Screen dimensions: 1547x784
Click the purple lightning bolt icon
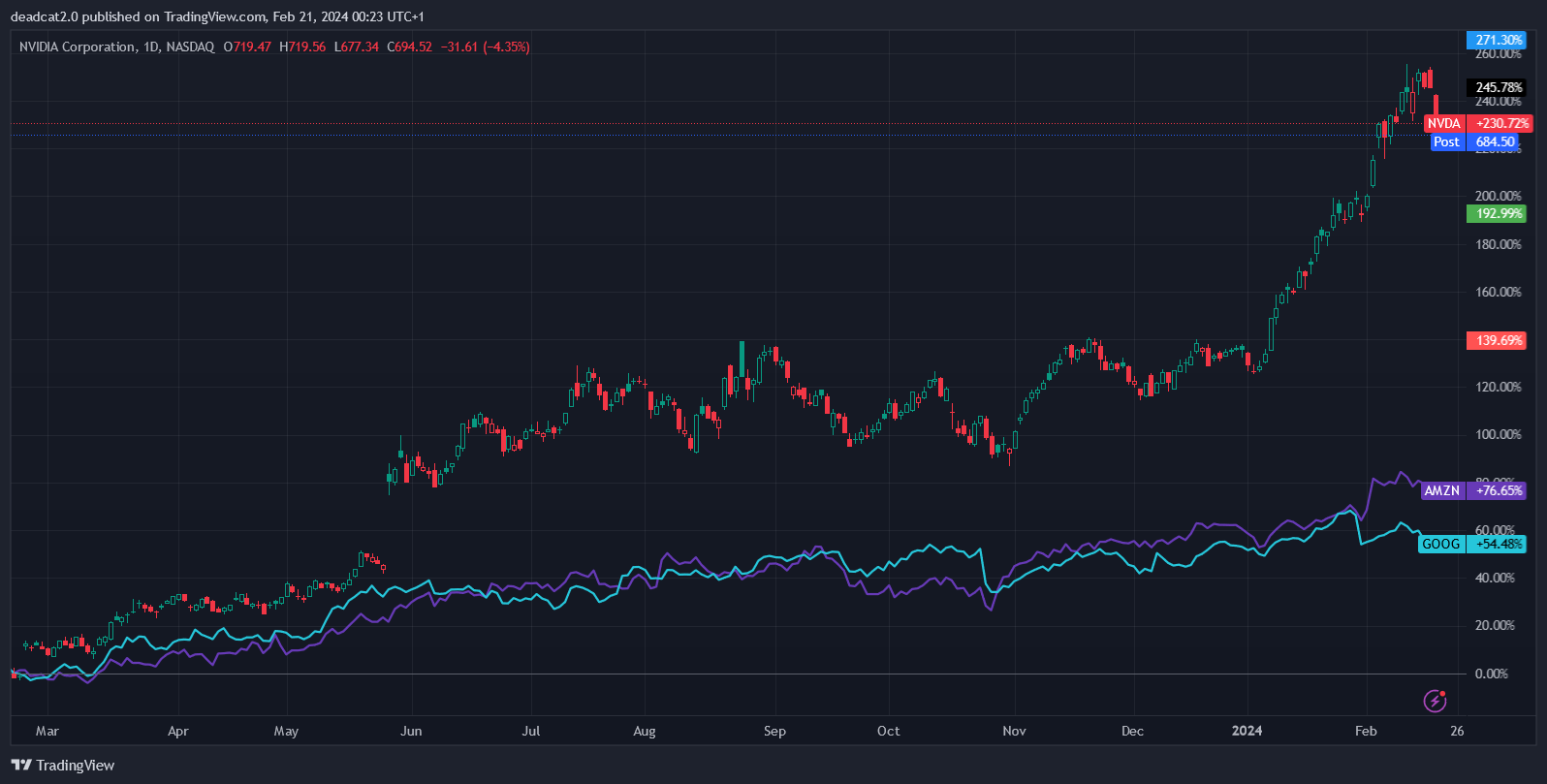coord(1435,700)
